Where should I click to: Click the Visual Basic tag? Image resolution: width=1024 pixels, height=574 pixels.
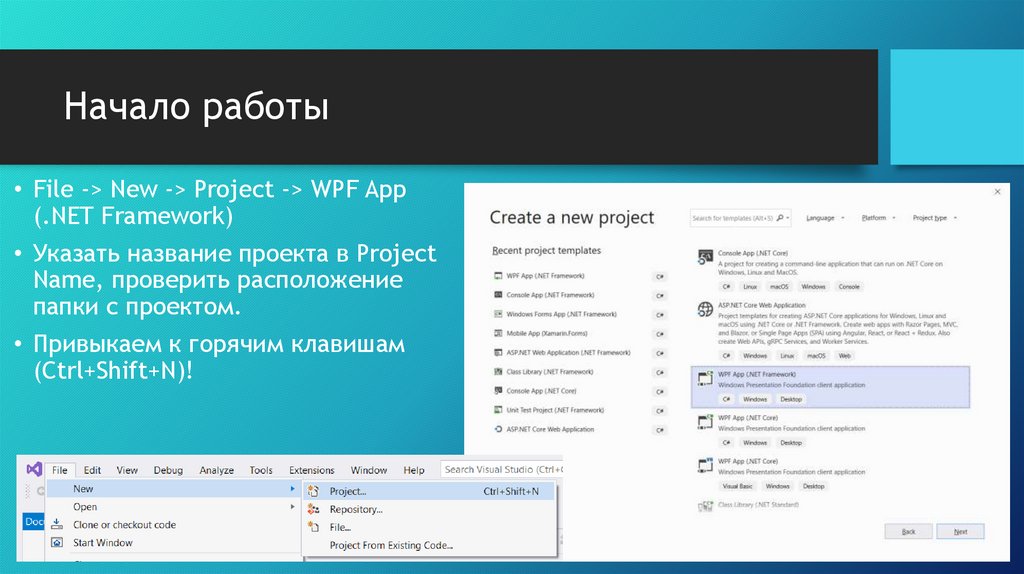(x=737, y=486)
